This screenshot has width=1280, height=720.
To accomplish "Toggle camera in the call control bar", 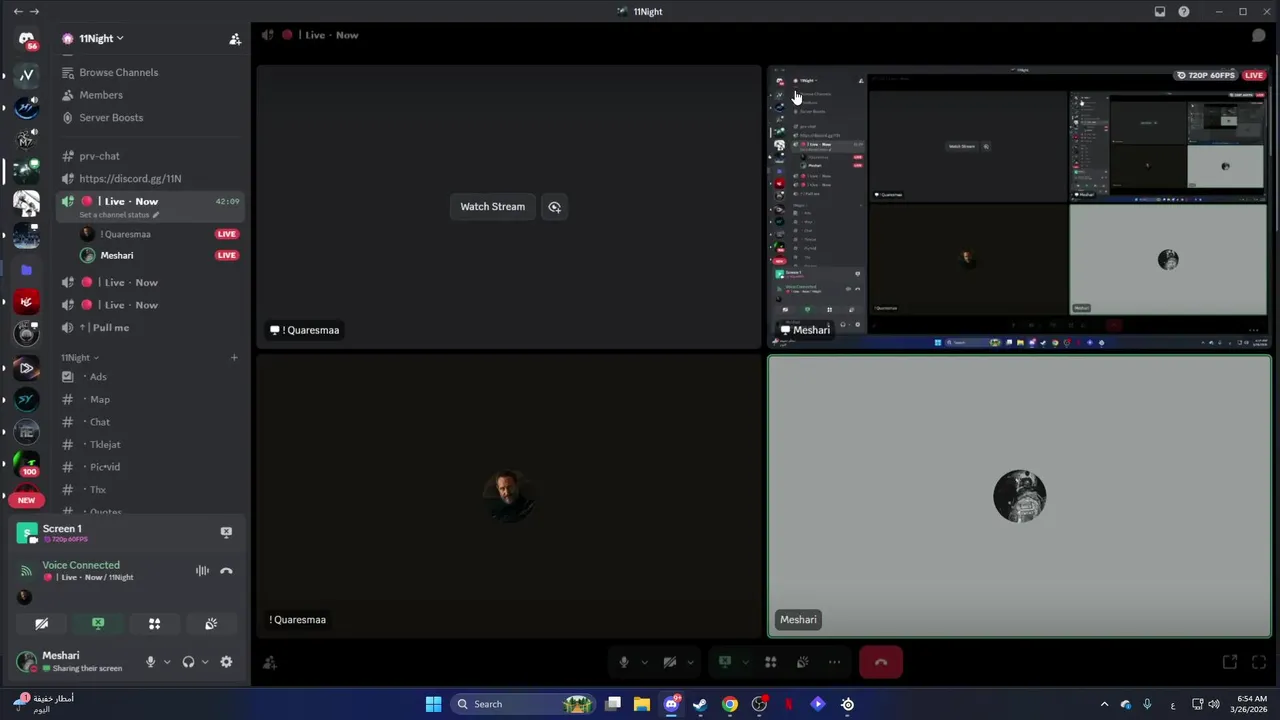I will point(670,662).
